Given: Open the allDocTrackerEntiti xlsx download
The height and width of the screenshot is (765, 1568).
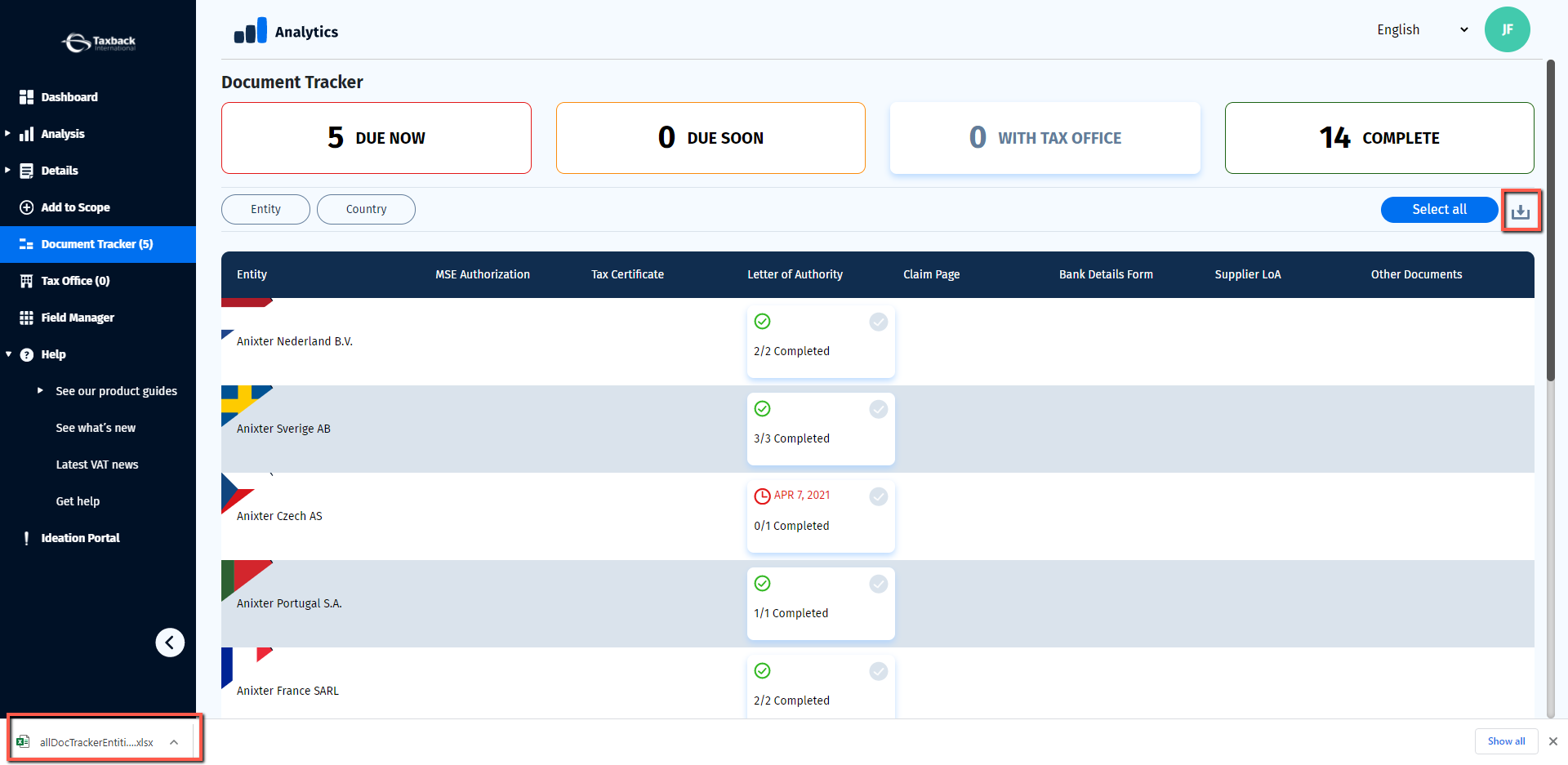Looking at the screenshot, I should (x=96, y=742).
